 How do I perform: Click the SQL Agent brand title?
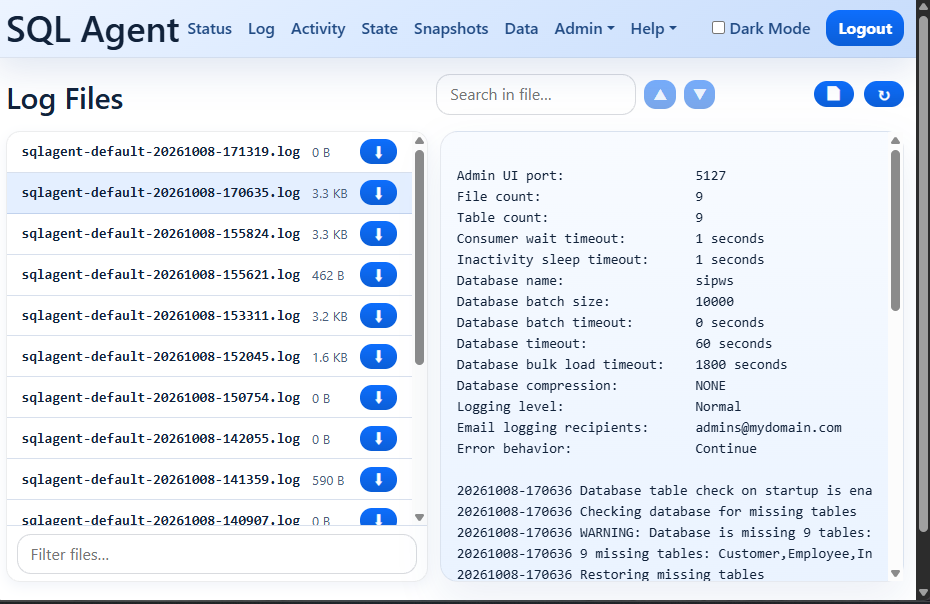coord(93,30)
